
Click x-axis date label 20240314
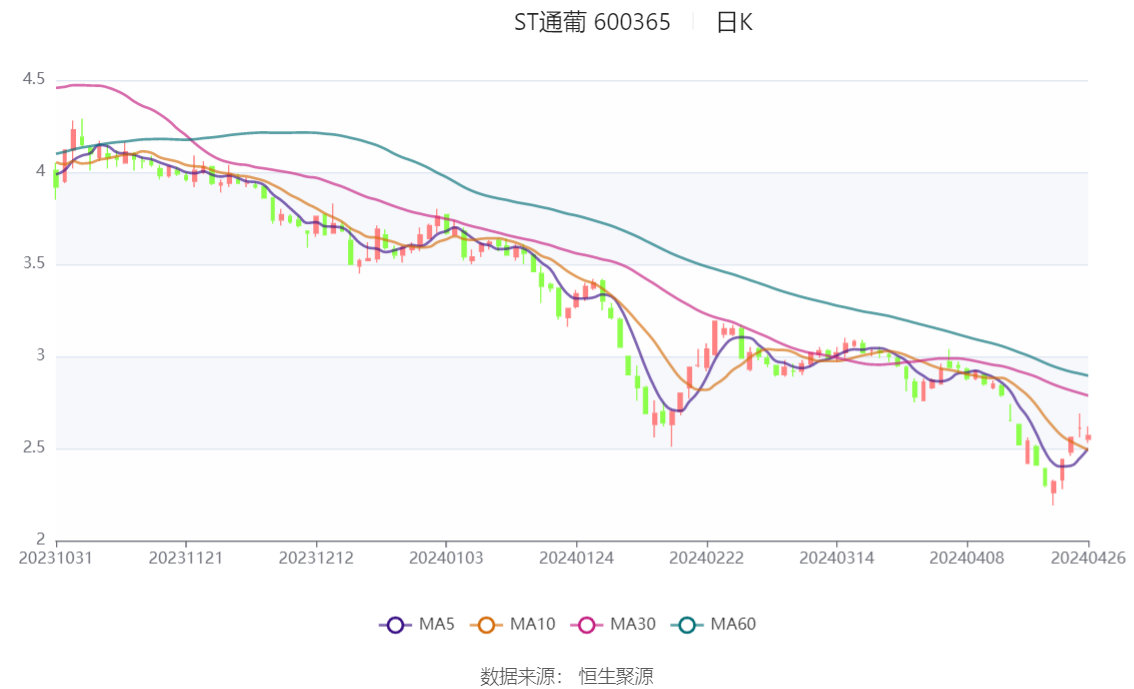tap(837, 558)
